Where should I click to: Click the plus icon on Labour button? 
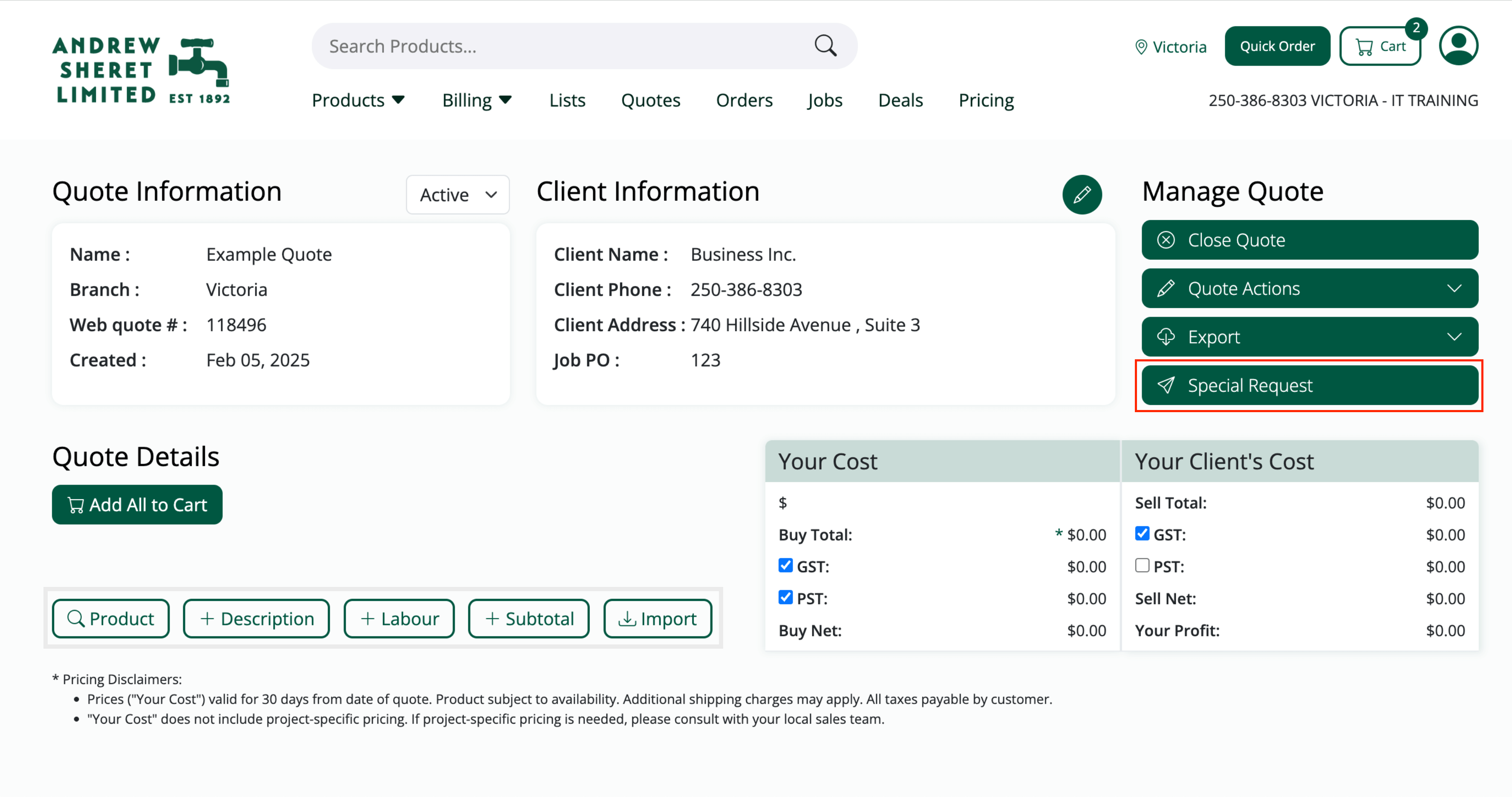click(x=367, y=618)
